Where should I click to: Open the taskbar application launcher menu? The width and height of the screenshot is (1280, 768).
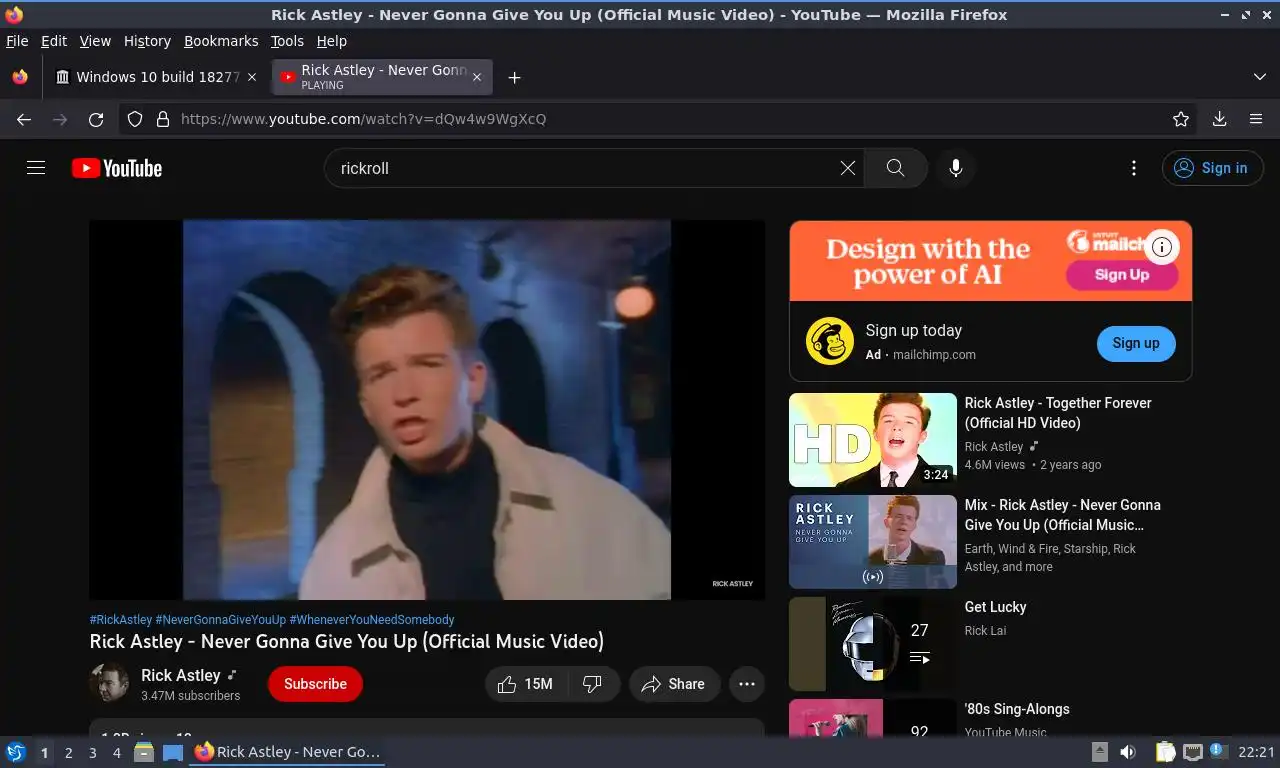(15, 752)
